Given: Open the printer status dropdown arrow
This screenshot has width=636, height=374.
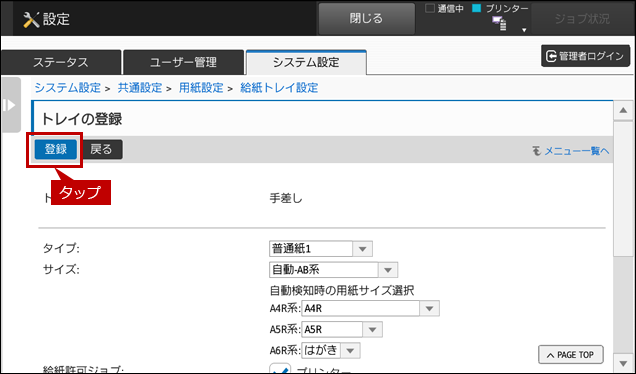Looking at the screenshot, I should [x=524, y=30].
